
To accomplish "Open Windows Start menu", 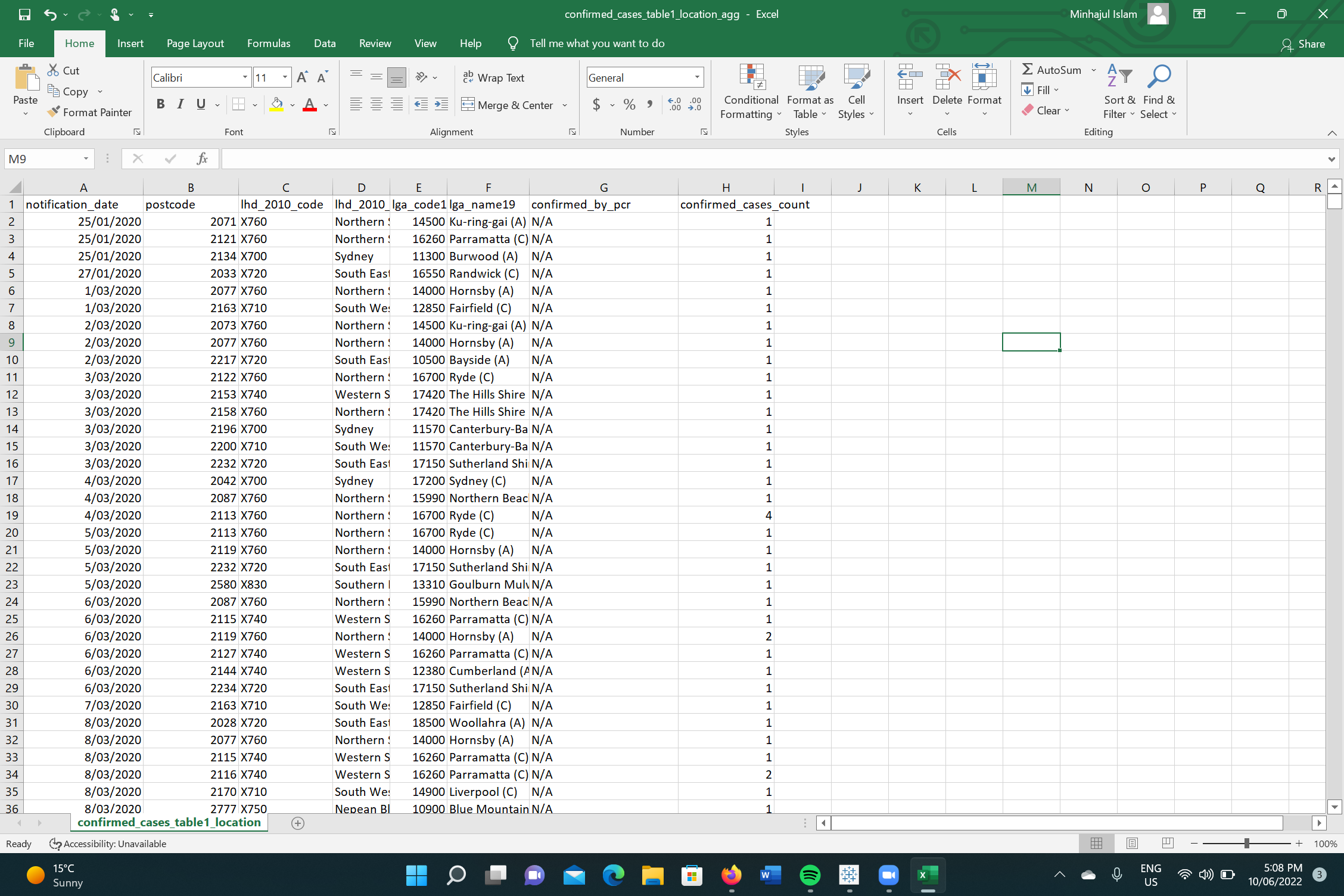I will click(x=416, y=875).
